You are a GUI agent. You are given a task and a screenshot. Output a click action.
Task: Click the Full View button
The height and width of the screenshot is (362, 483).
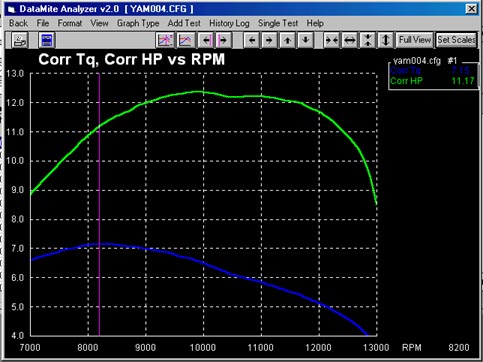click(415, 40)
